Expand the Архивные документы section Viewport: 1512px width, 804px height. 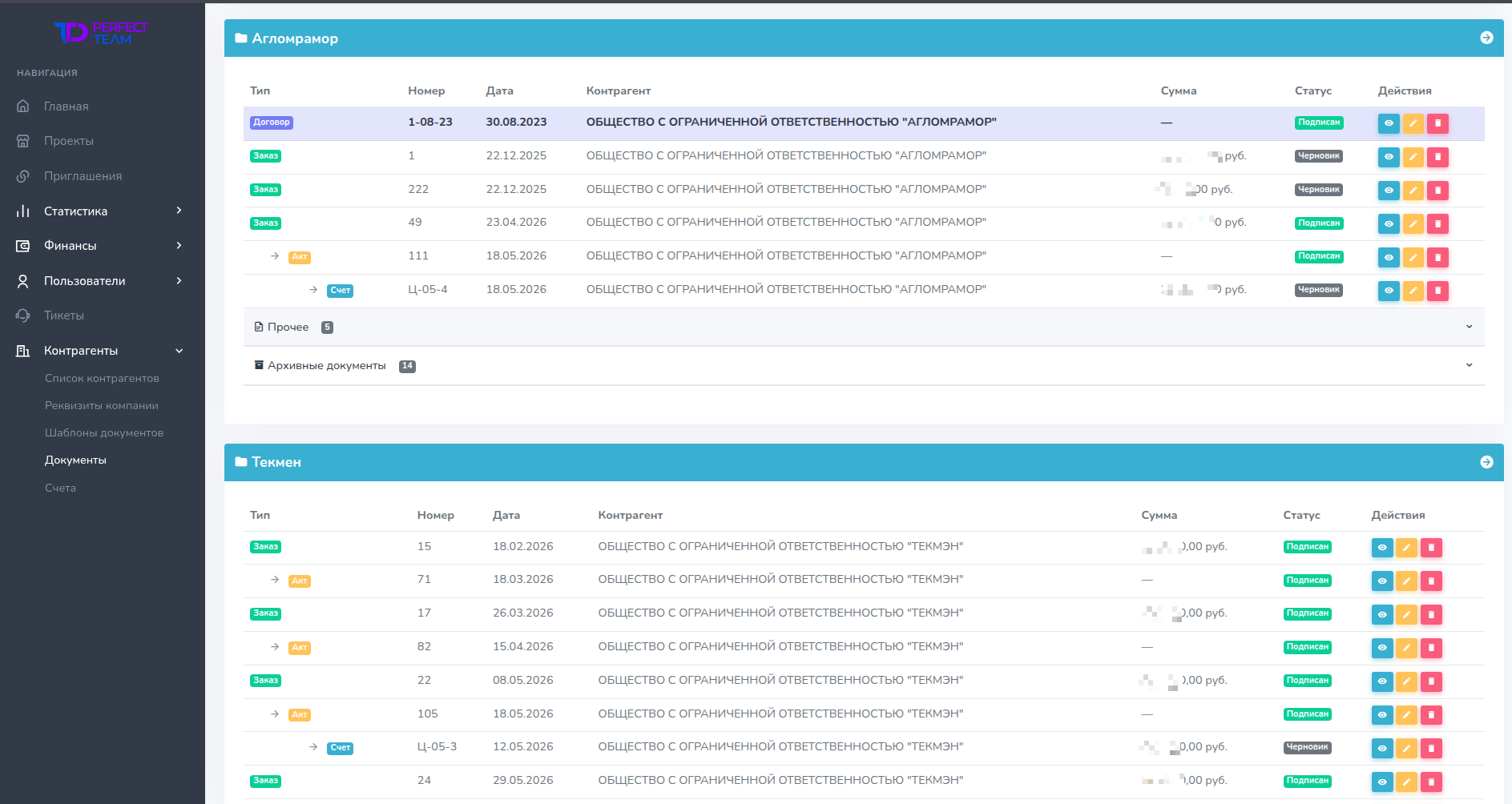pos(864,366)
